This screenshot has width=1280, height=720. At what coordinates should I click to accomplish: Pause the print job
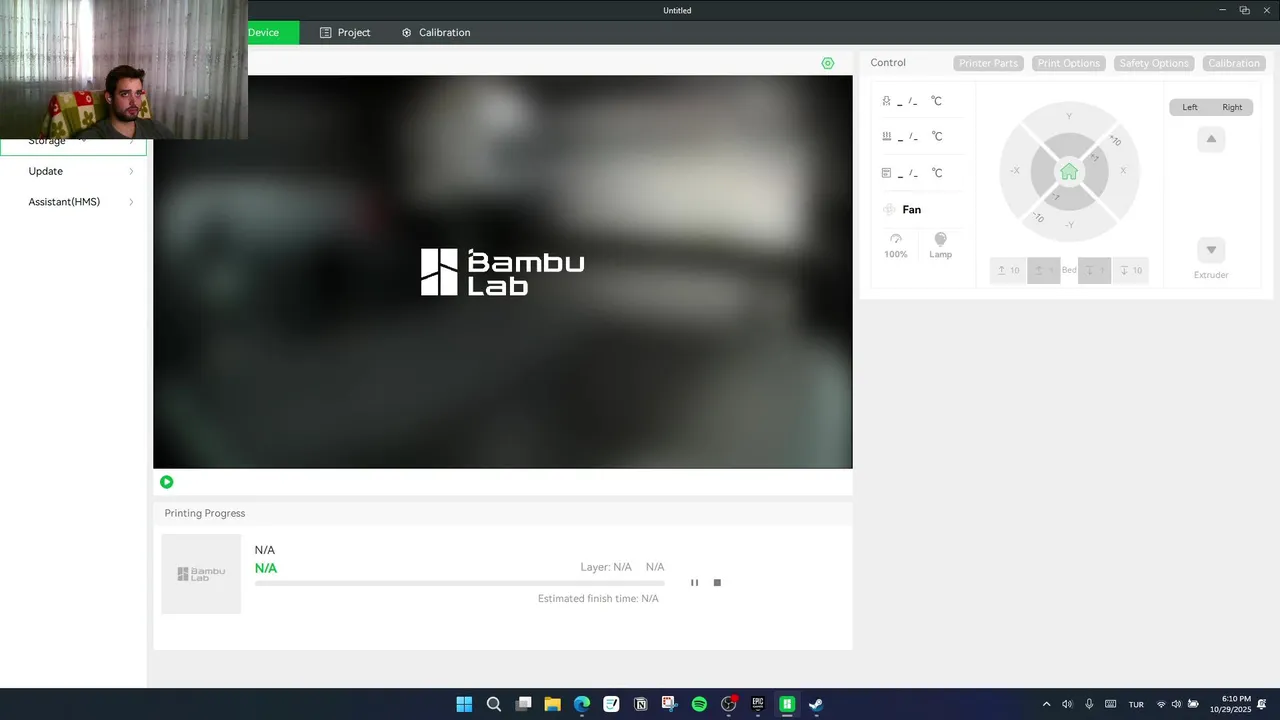pos(694,582)
